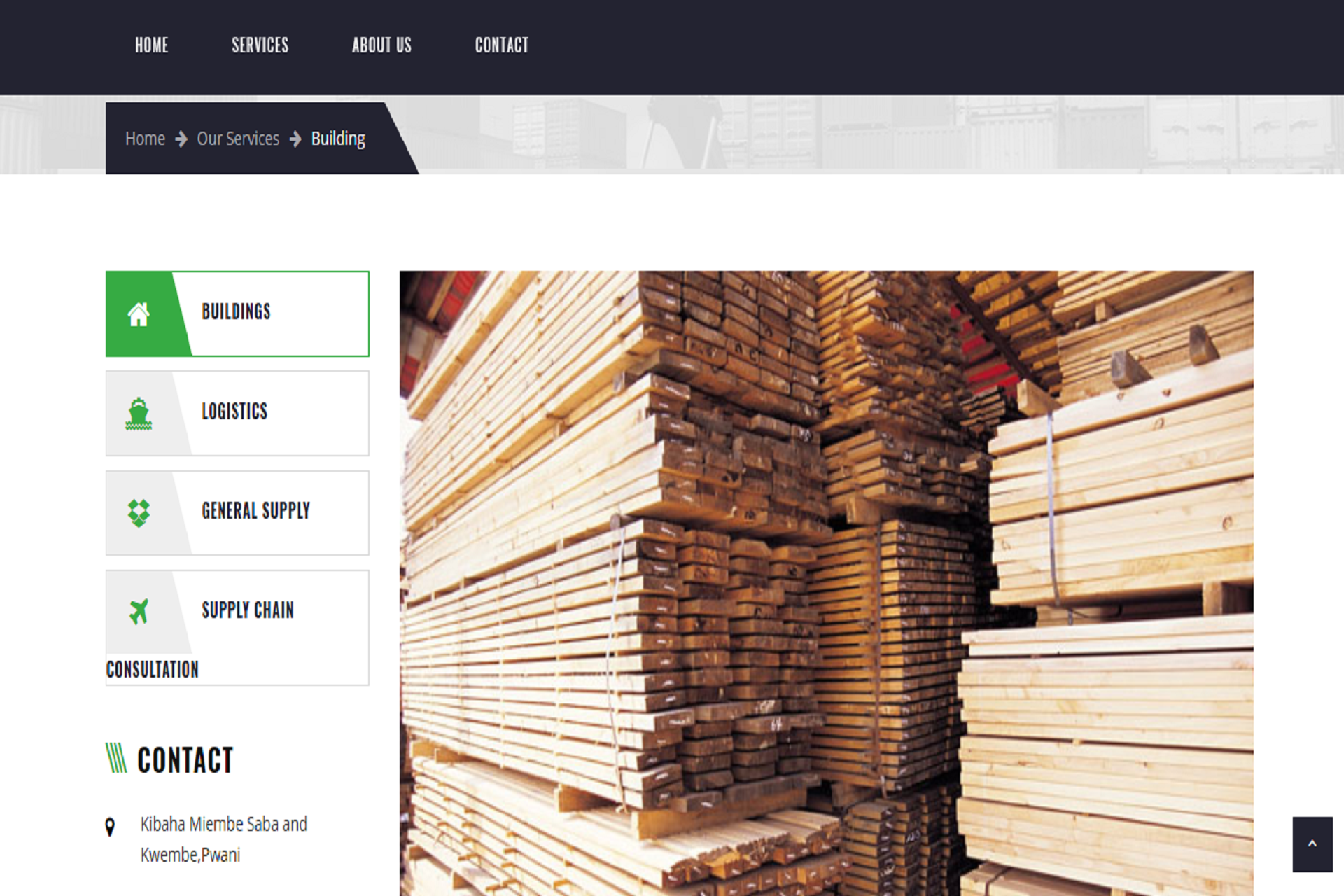The image size is (1344, 896).
Task: Click the arrow after Home breadcrumb
Action: [x=181, y=139]
